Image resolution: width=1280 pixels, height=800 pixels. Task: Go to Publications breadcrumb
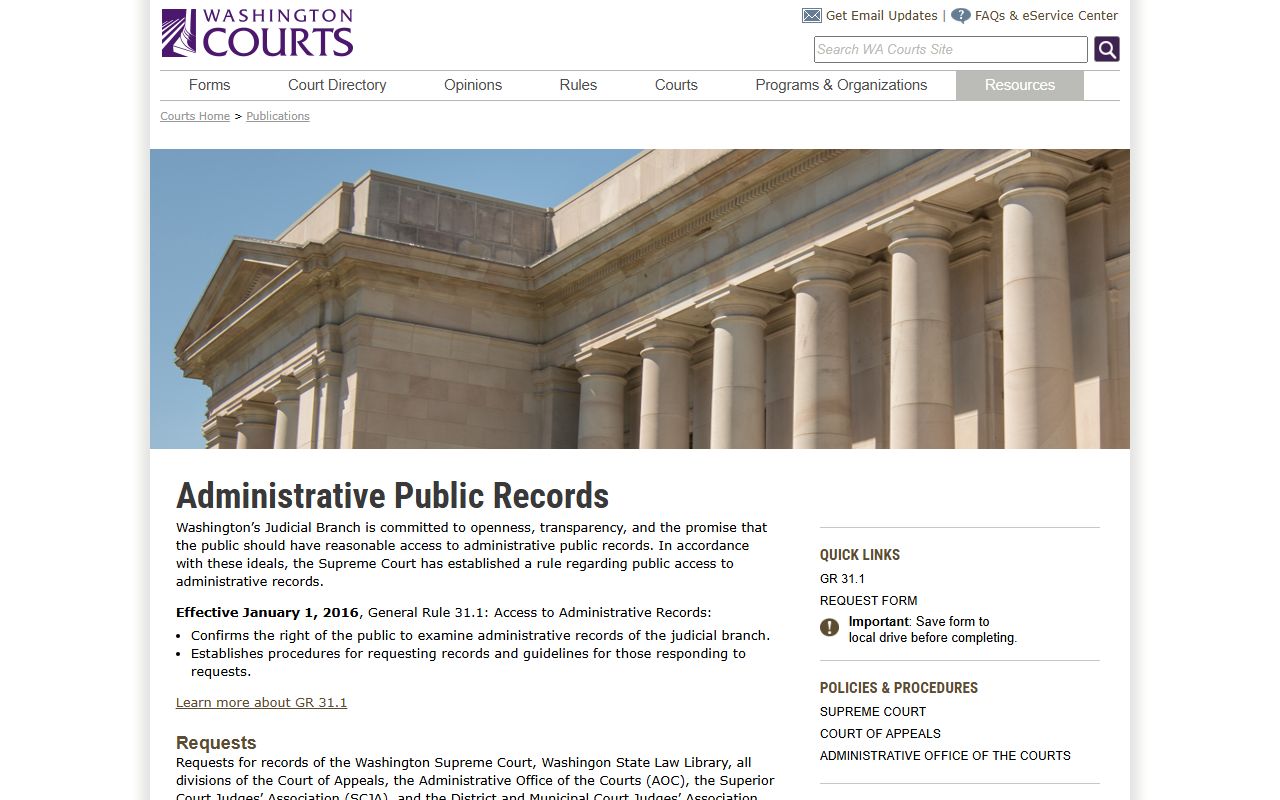point(278,116)
